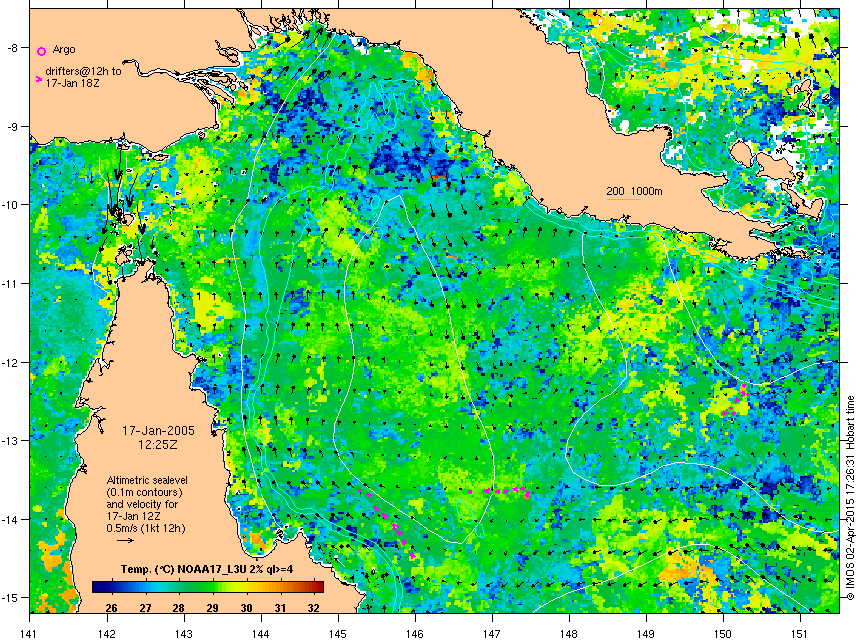Click the latitude axis label '-8'
The image size is (860, 640).
(12, 48)
